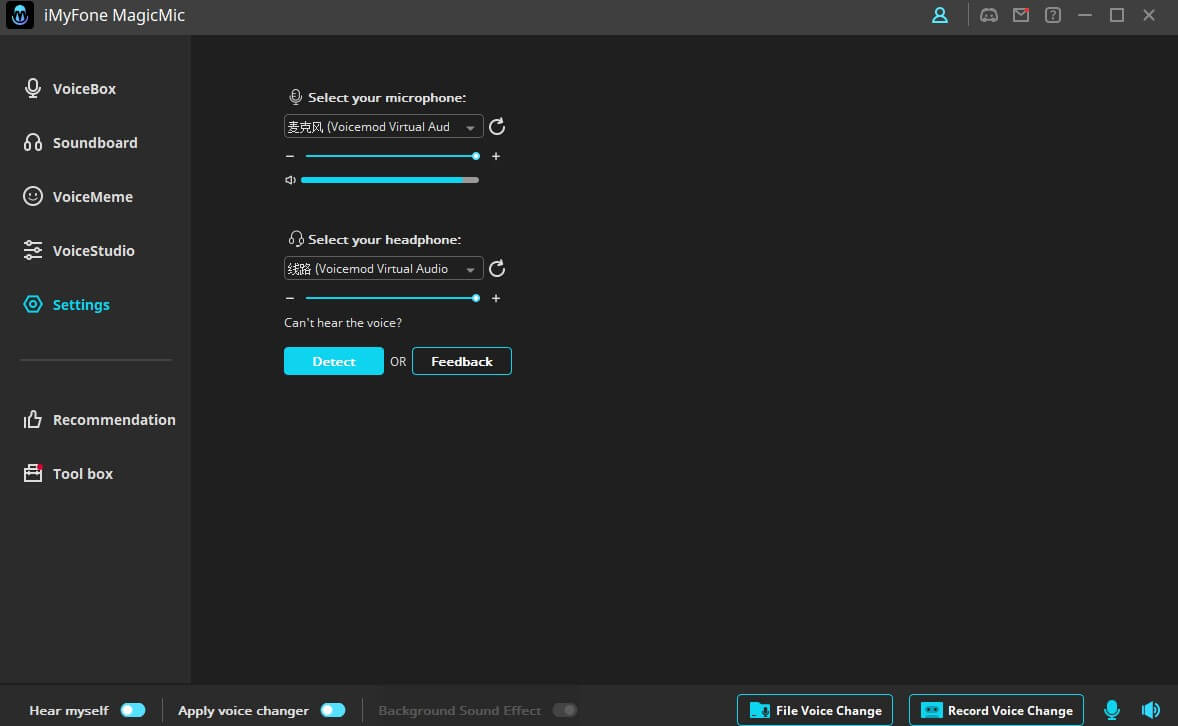Click the Soundboard headphone icon
Image resolution: width=1178 pixels, height=726 pixels.
pos(32,143)
